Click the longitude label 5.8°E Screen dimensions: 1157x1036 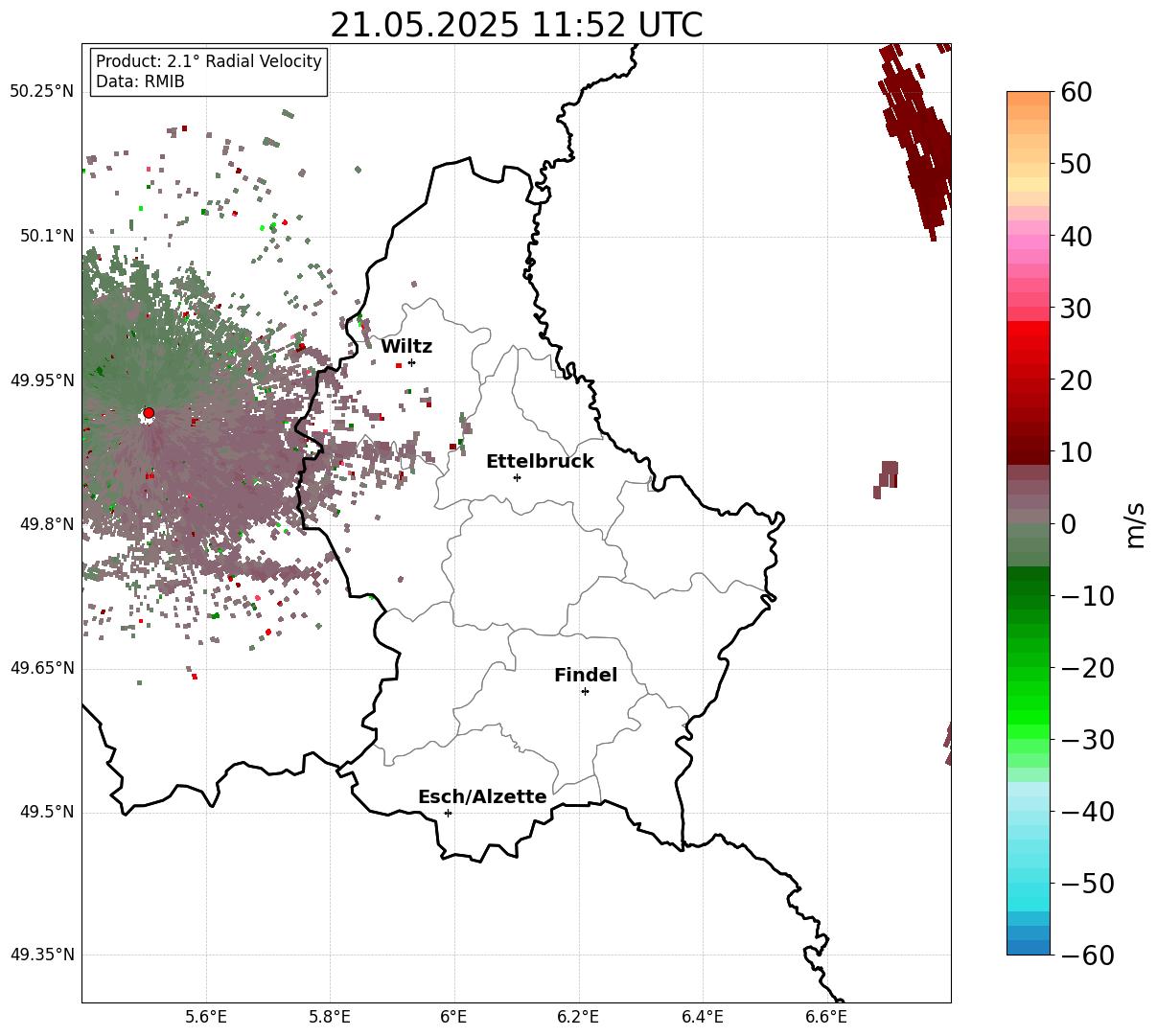coord(331,1018)
